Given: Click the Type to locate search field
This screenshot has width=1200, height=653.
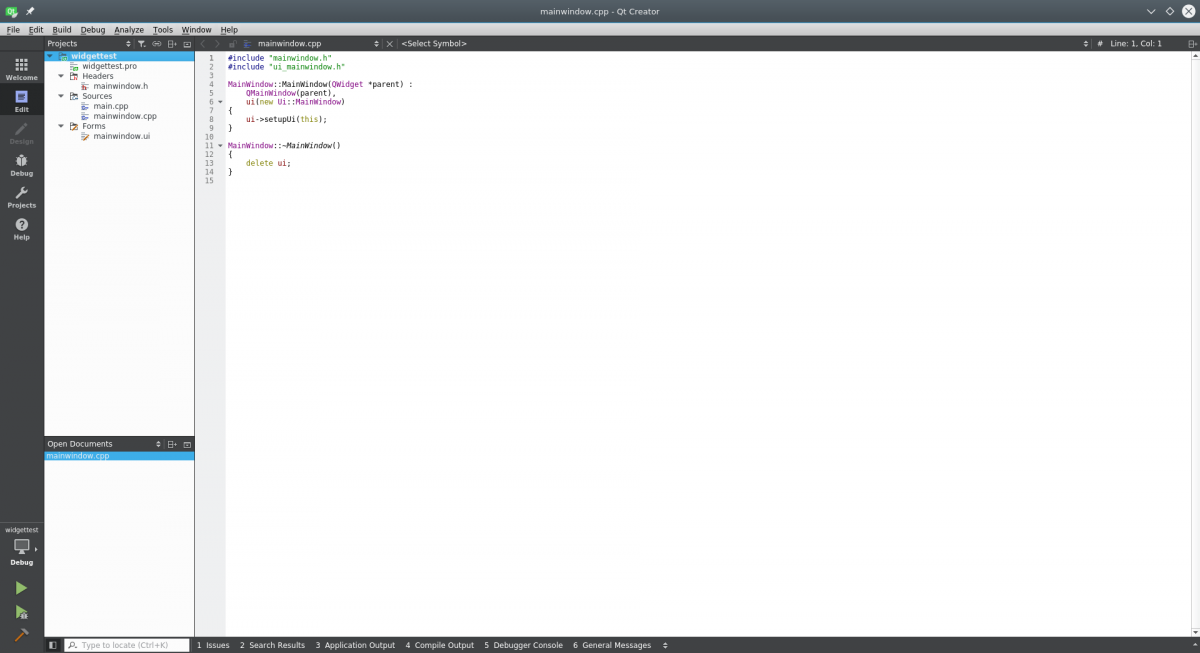Looking at the screenshot, I should [132, 645].
